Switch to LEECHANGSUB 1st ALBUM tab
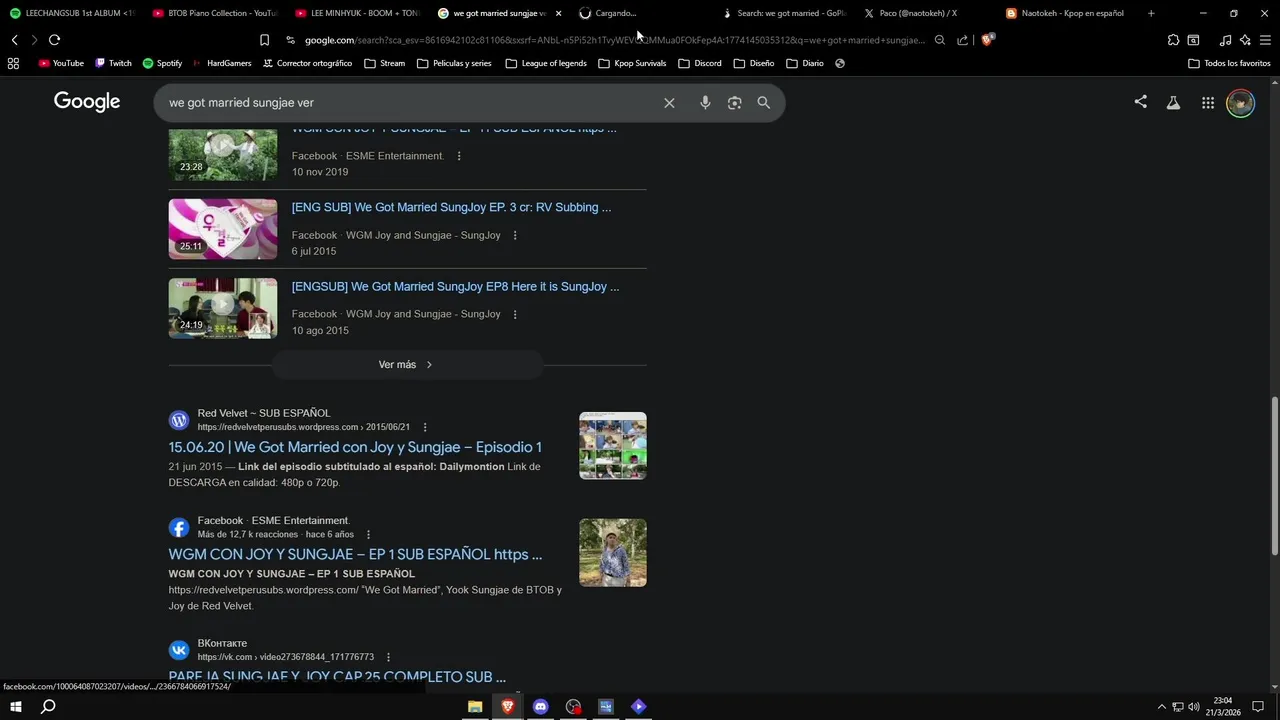The width and height of the screenshot is (1280, 720). coord(72,13)
